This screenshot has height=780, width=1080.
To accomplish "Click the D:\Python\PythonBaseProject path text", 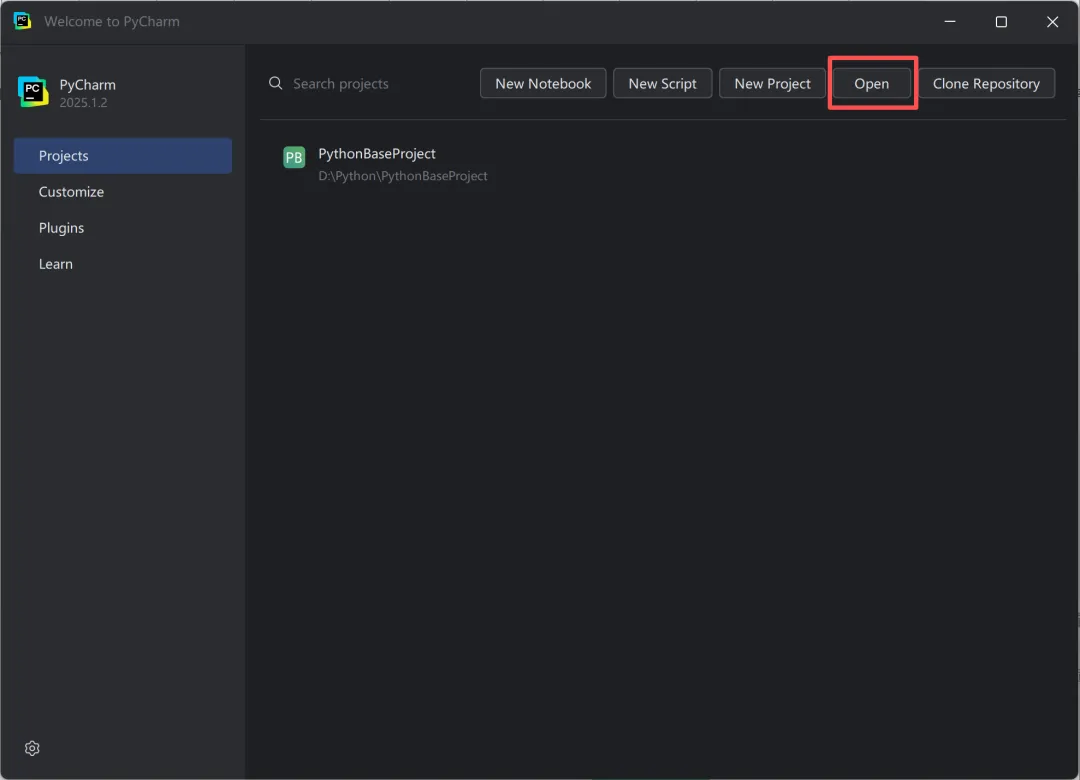I will (403, 176).
